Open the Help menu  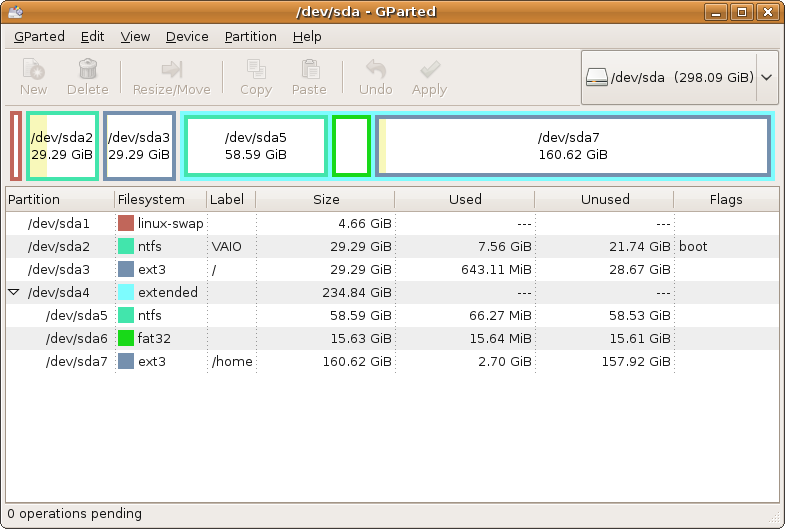click(307, 37)
